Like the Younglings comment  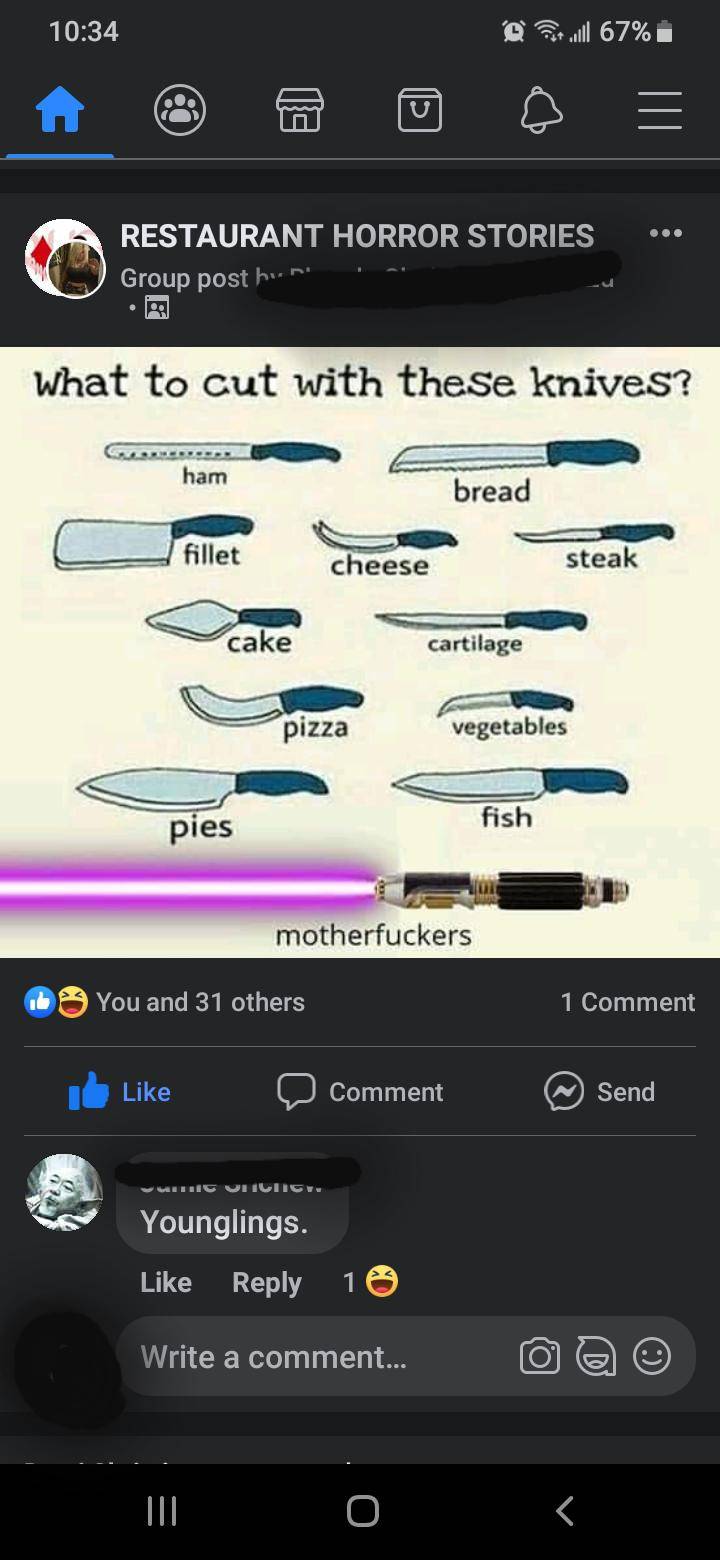[x=166, y=1282]
